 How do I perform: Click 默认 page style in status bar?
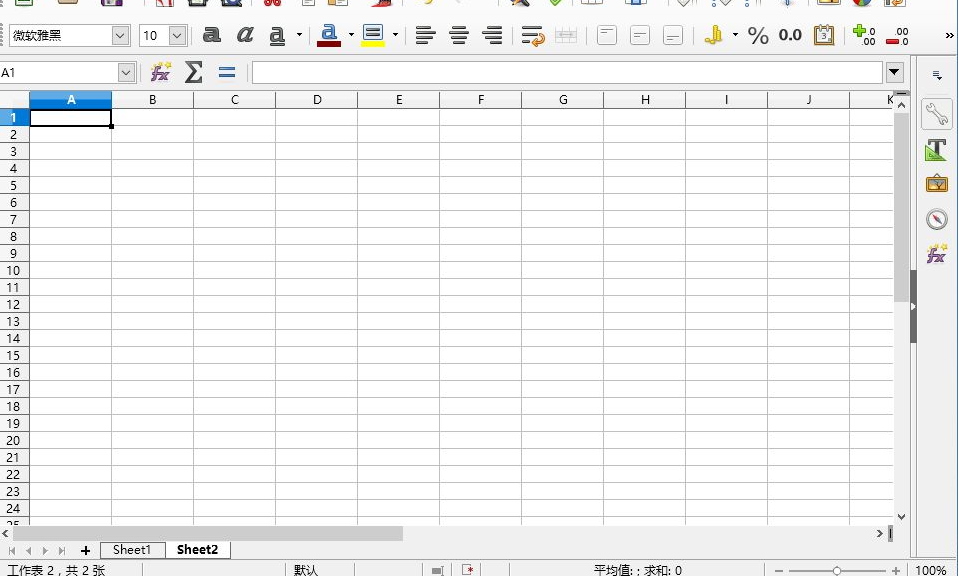pyautogui.click(x=306, y=571)
